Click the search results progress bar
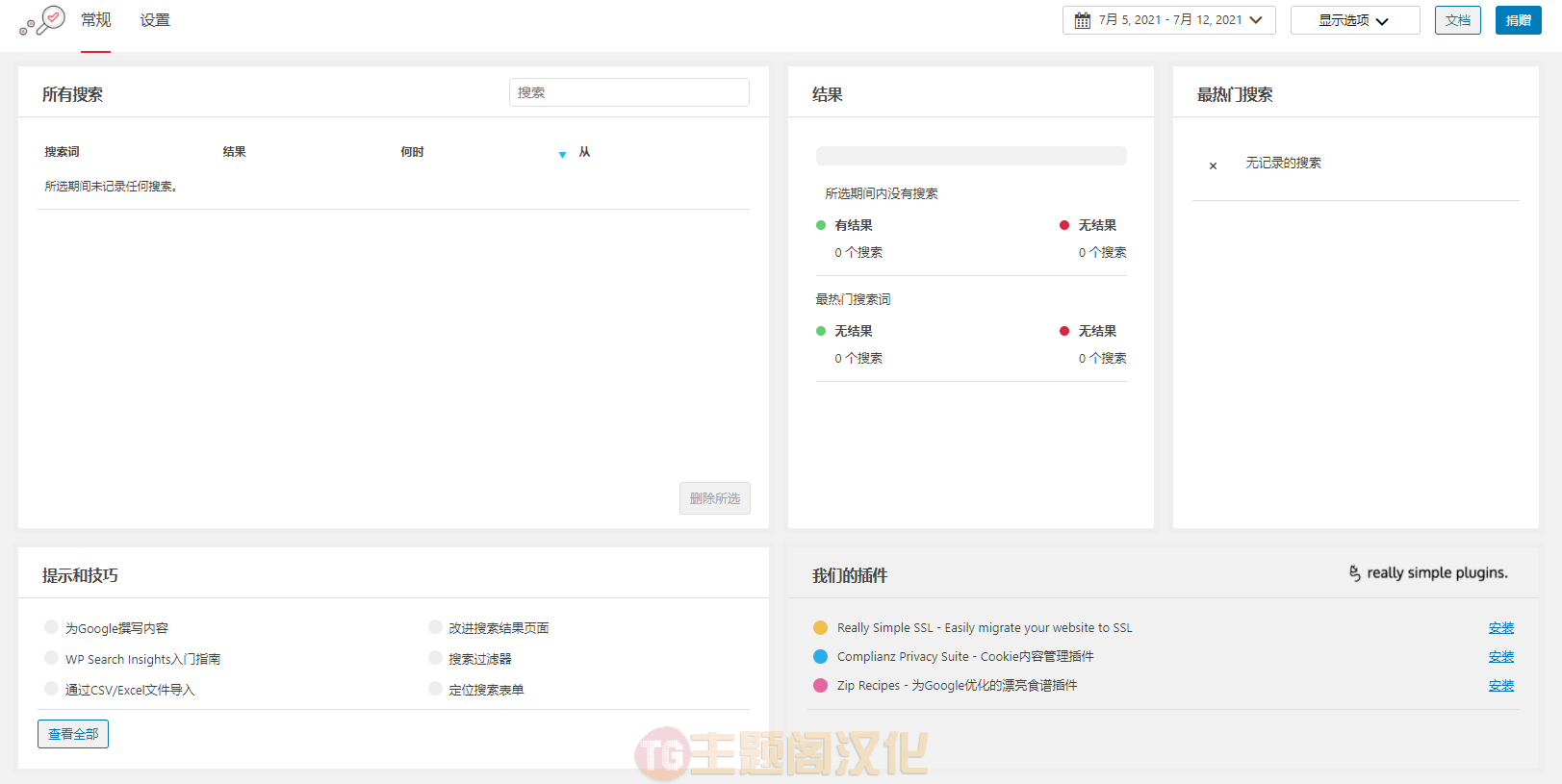 pos(971,156)
